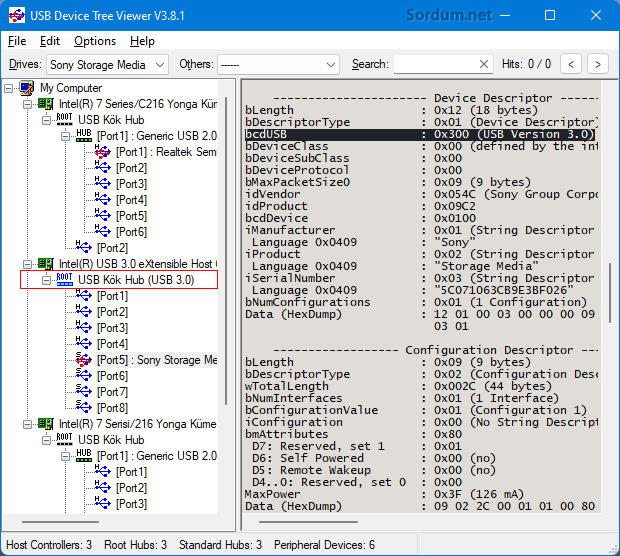The width and height of the screenshot is (620, 556).
Task: Click into the Search text field
Action: pos(435,64)
